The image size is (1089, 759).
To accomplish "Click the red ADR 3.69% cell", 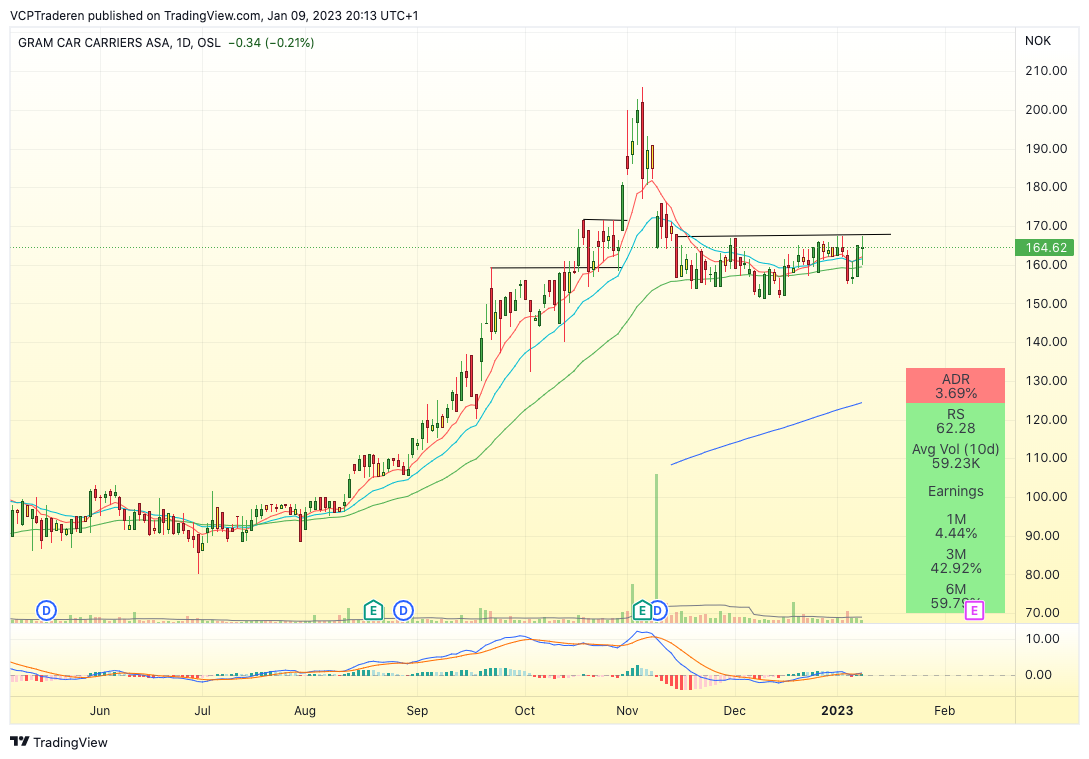I will pos(956,386).
